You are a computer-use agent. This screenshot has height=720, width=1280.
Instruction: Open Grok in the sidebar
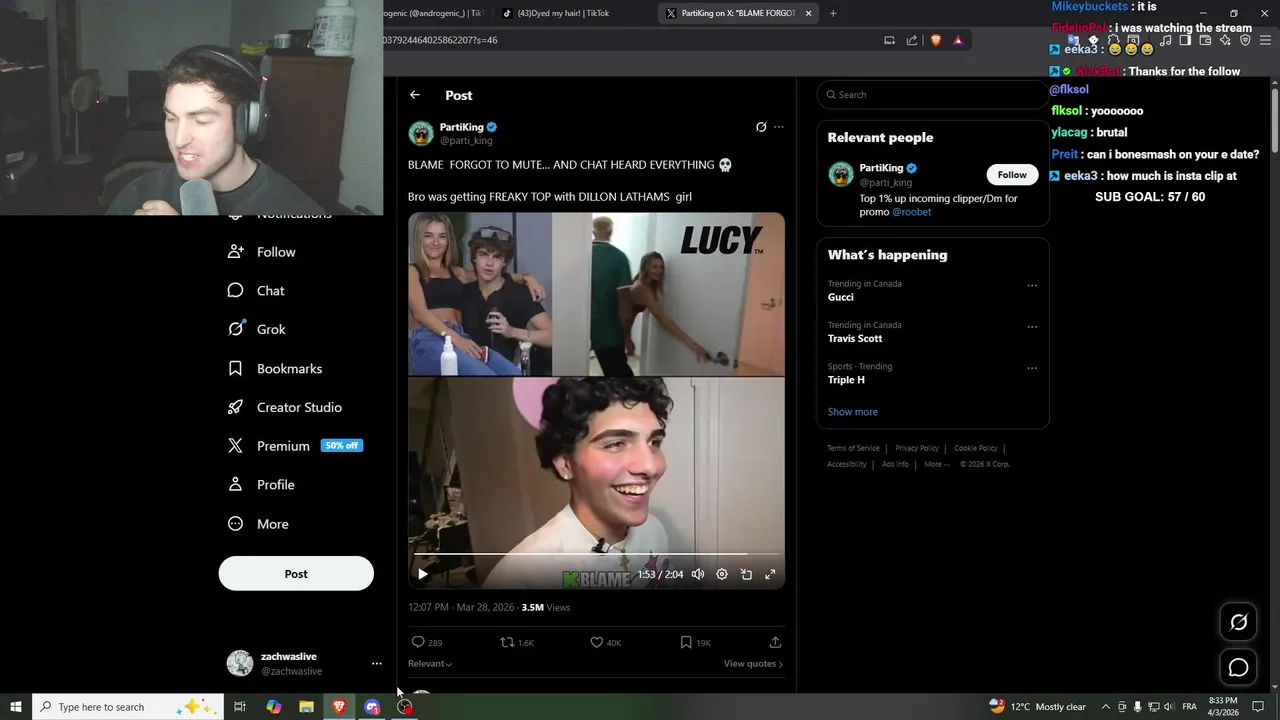[x=257, y=329]
